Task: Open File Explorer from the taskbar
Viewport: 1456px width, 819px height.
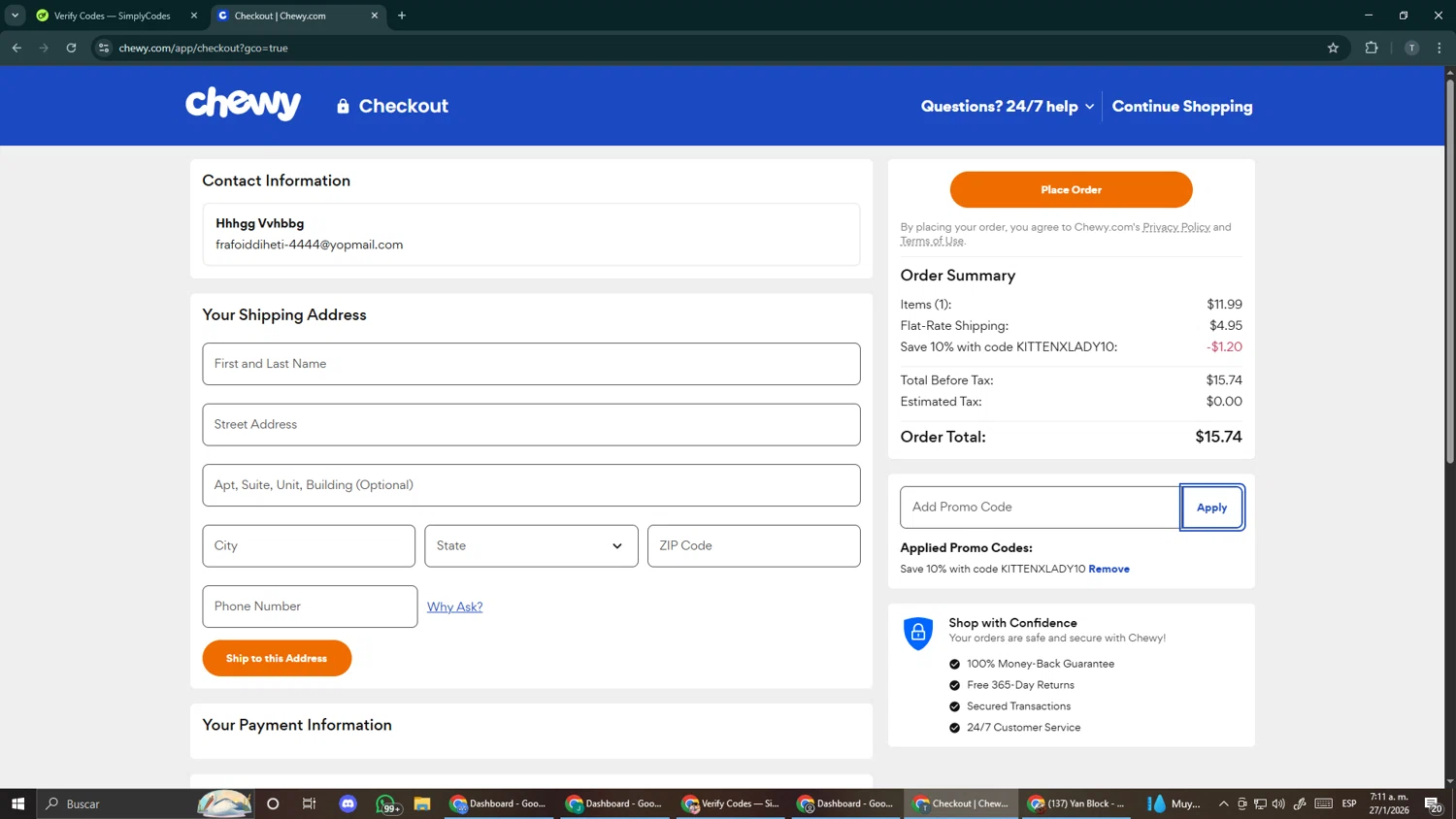Action: pos(421,803)
